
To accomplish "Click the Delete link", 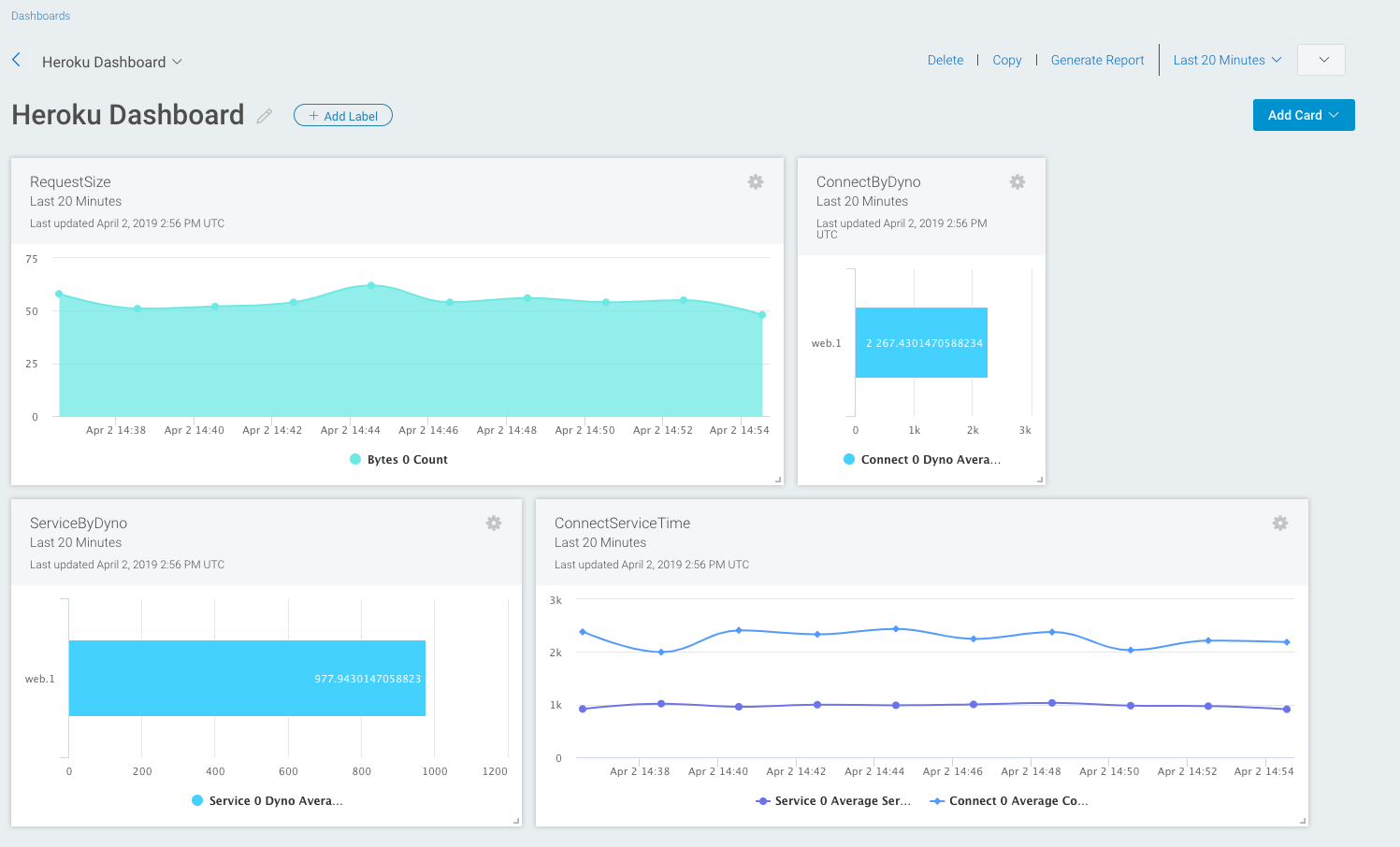I will 945,60.
